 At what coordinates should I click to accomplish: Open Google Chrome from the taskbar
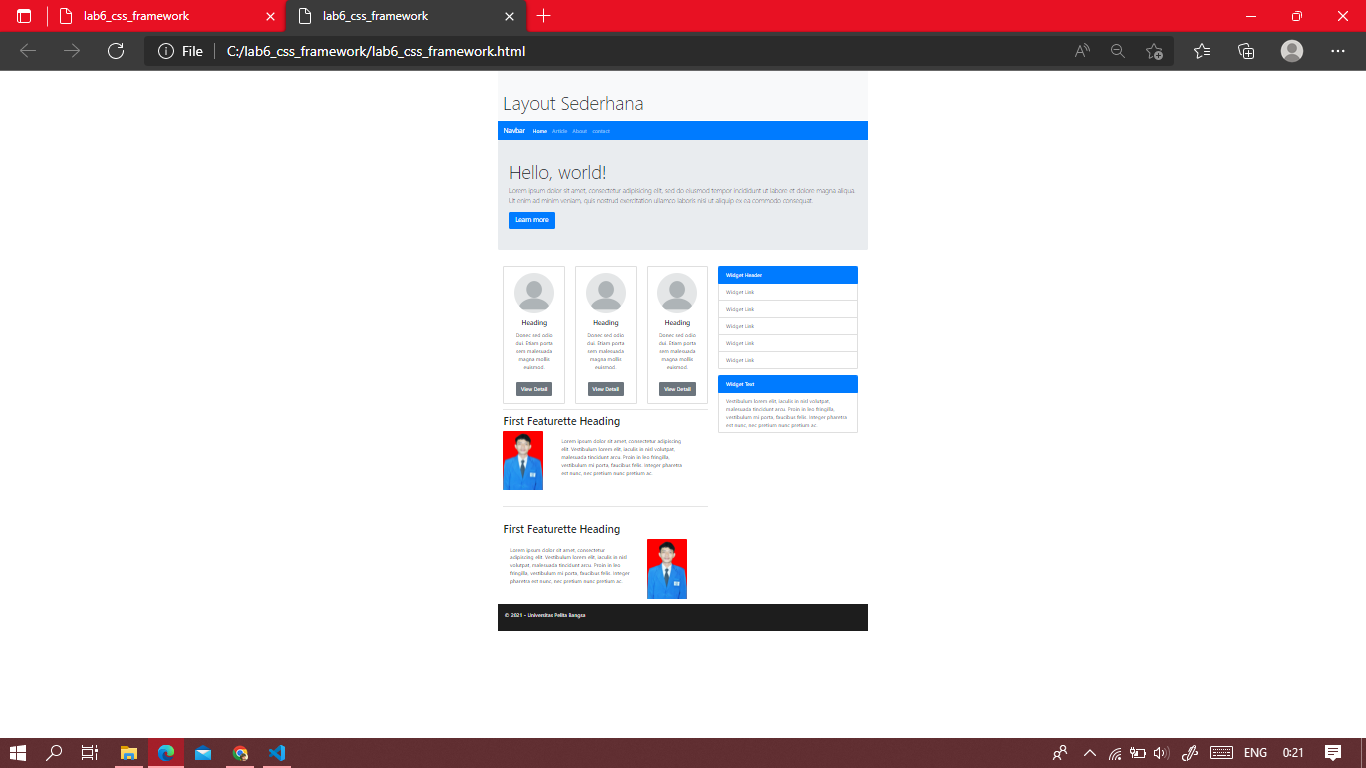coord(240,753)
